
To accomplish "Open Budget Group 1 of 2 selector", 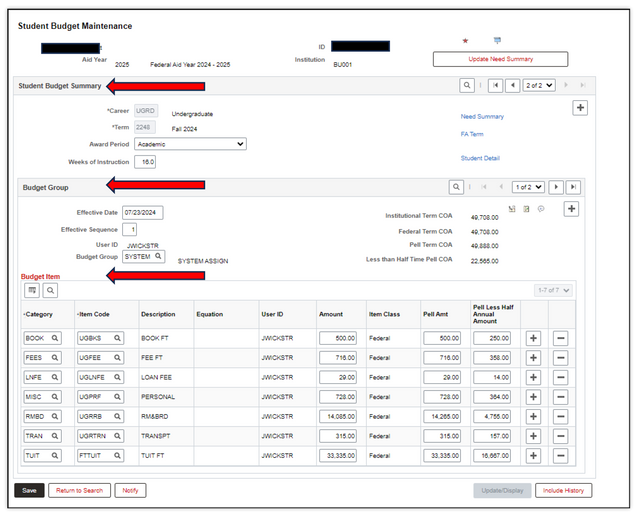I will click(528, 187).
